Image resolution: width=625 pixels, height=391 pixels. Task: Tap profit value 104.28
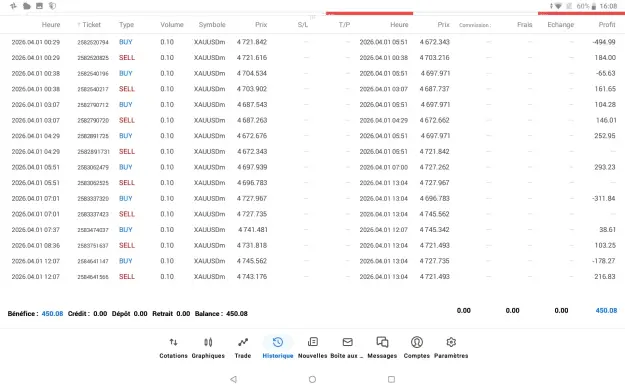tap(605, 104)
